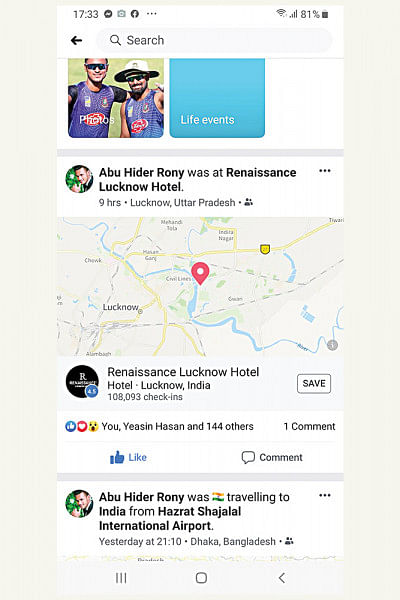
Task: Open the 1 Comment link
Action: click(309, 426)
